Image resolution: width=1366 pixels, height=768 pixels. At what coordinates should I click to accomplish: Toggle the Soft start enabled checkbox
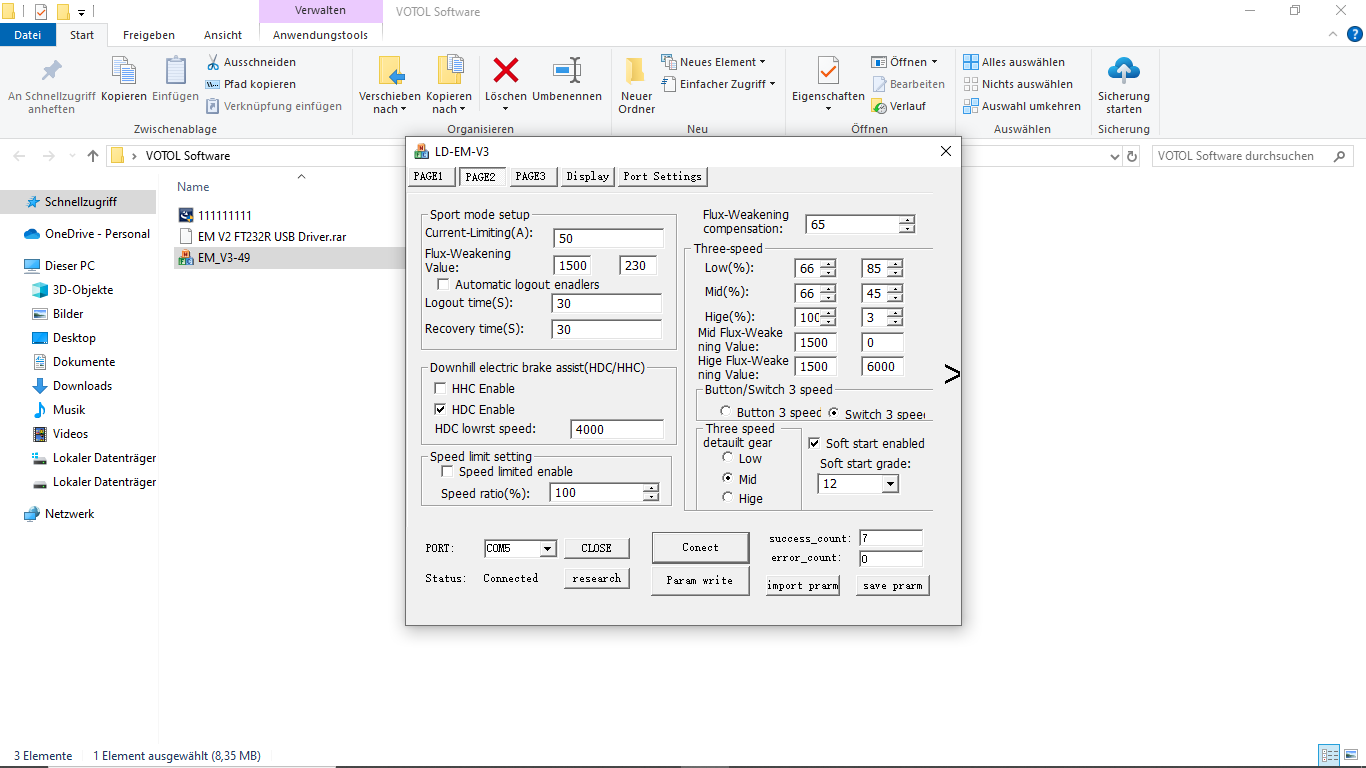point(814,444)
